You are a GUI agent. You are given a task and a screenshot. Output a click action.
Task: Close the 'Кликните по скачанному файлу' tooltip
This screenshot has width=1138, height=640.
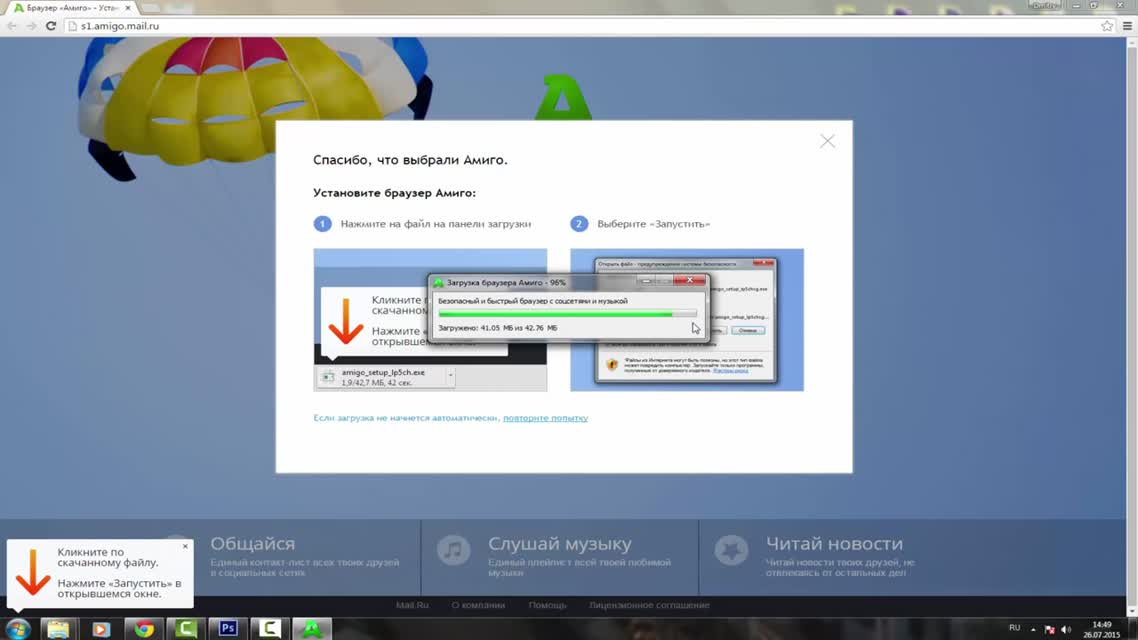[185, 546]
